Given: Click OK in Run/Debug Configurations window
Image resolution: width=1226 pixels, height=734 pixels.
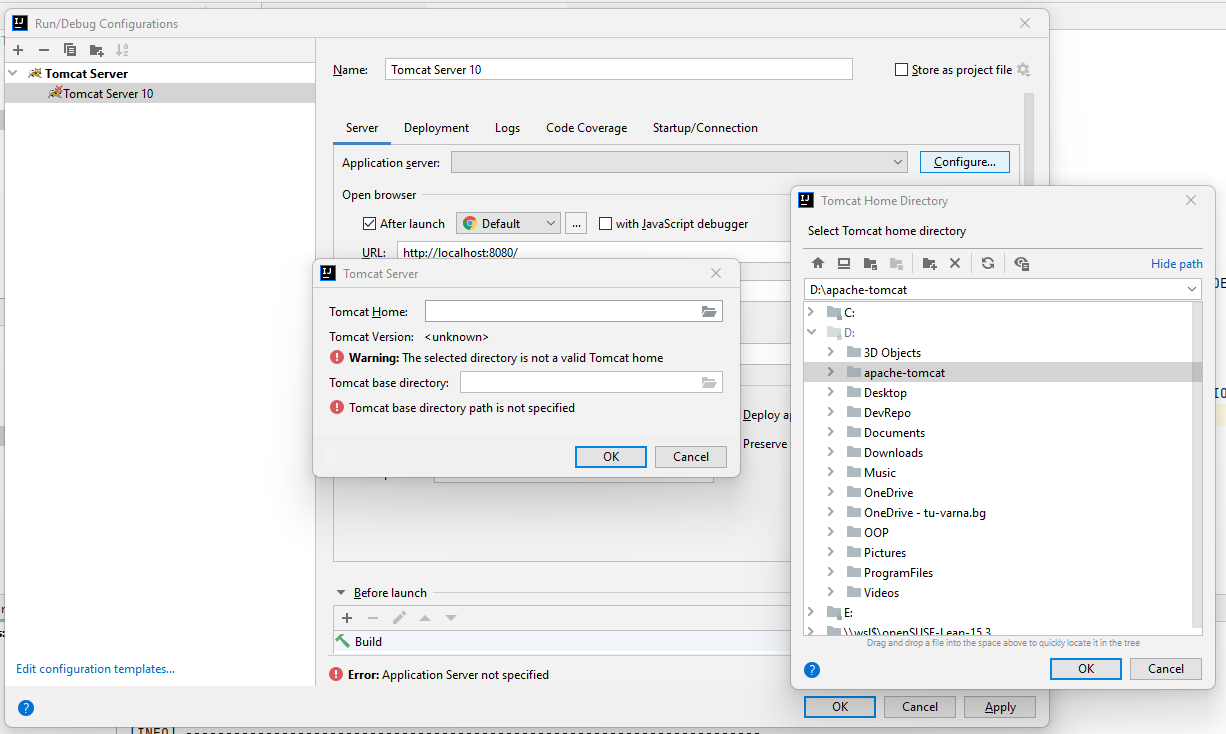Looking at the screenshot, I should (840, 707).
